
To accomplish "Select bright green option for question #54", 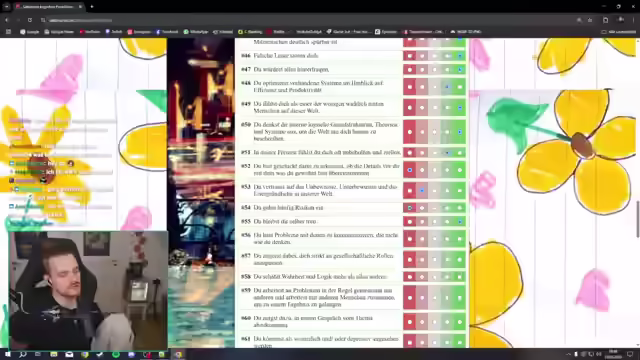I will [460, 208].
